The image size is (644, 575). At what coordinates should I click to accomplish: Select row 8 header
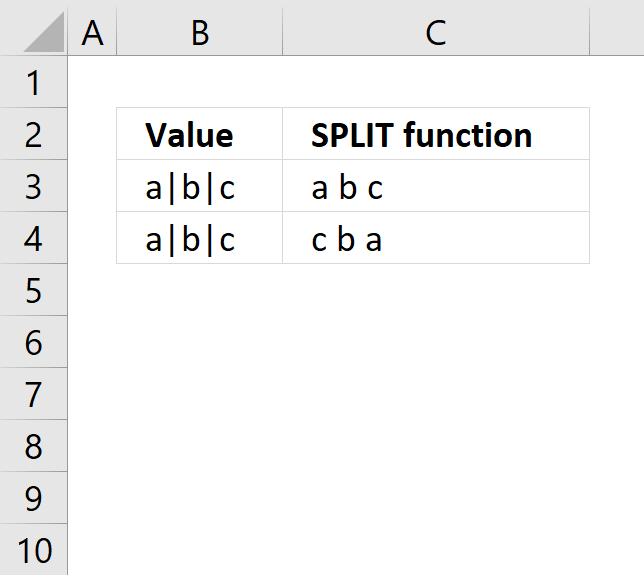click(x=34, y=446)
